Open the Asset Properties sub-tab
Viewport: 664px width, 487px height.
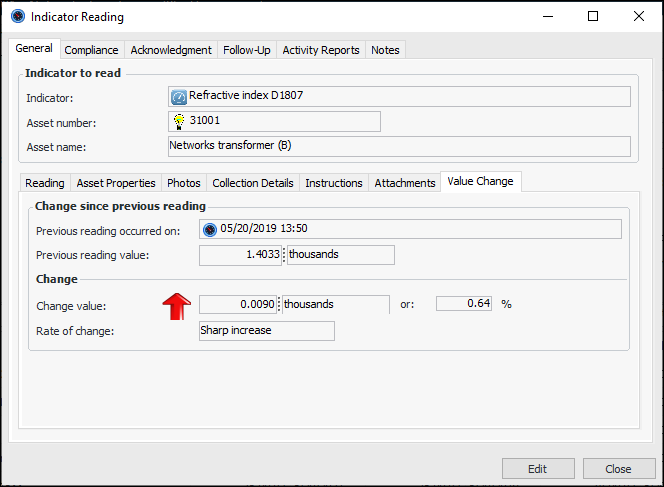tap(116, 183)
